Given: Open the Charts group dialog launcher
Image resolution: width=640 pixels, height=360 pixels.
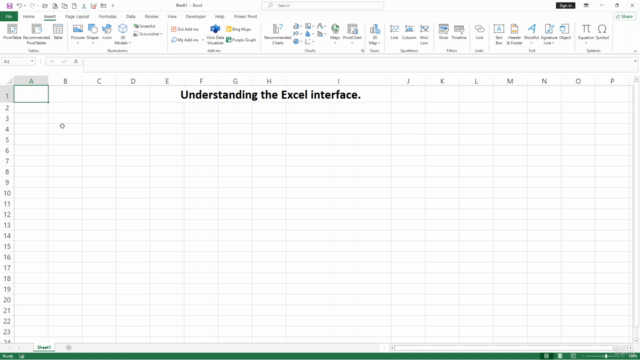Looking at the screenshot, I should coord(362,51).
